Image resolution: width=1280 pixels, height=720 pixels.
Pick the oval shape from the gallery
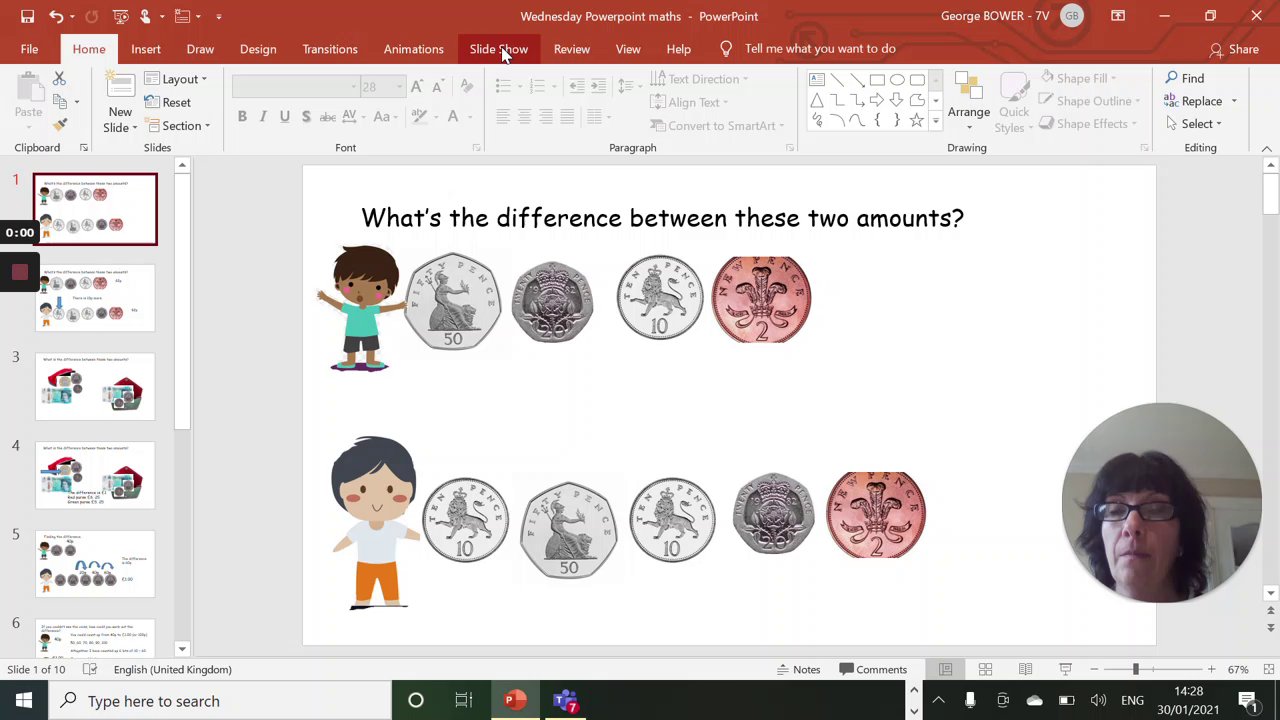[897, 80]
